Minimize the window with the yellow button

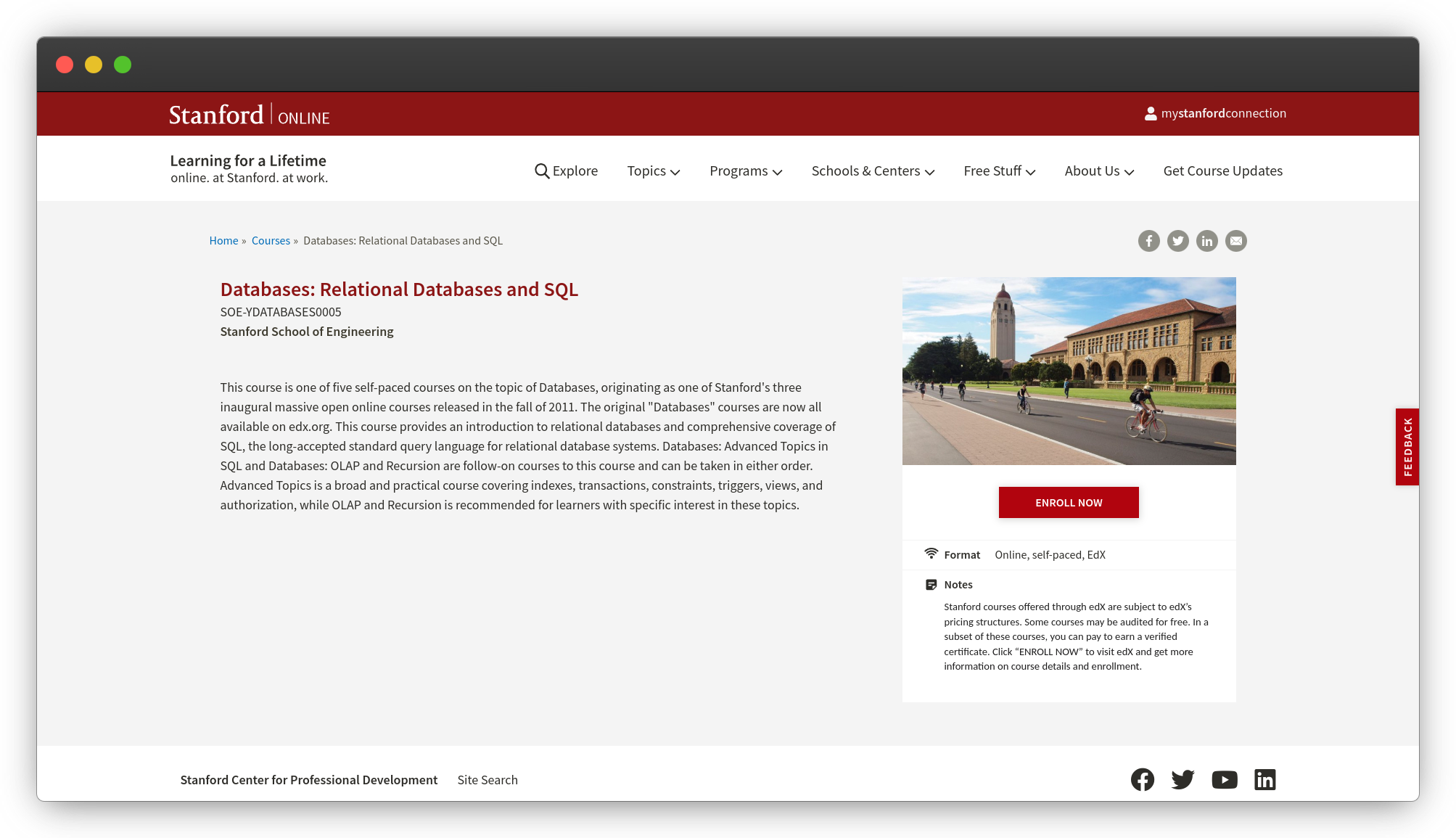pyautogui.click(x=94, y=65)
